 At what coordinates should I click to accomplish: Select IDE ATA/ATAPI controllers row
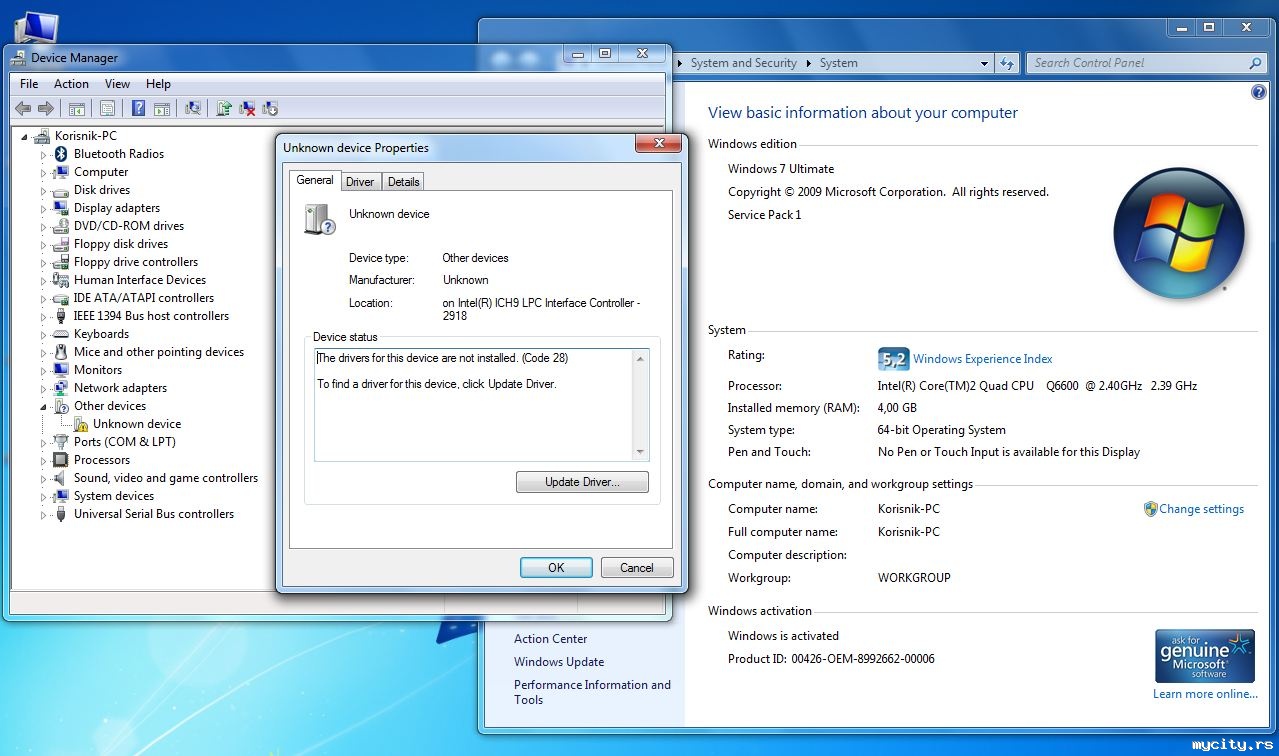[x=144, y=298]
